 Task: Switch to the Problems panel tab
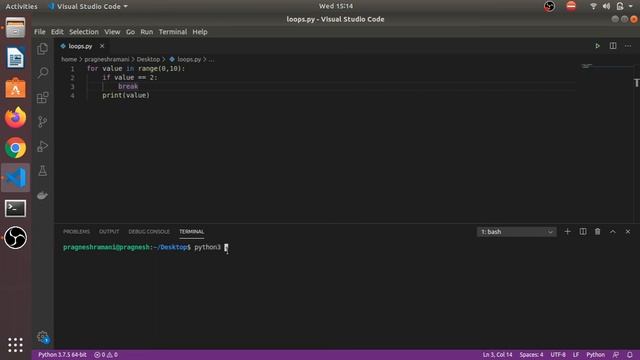76,231
